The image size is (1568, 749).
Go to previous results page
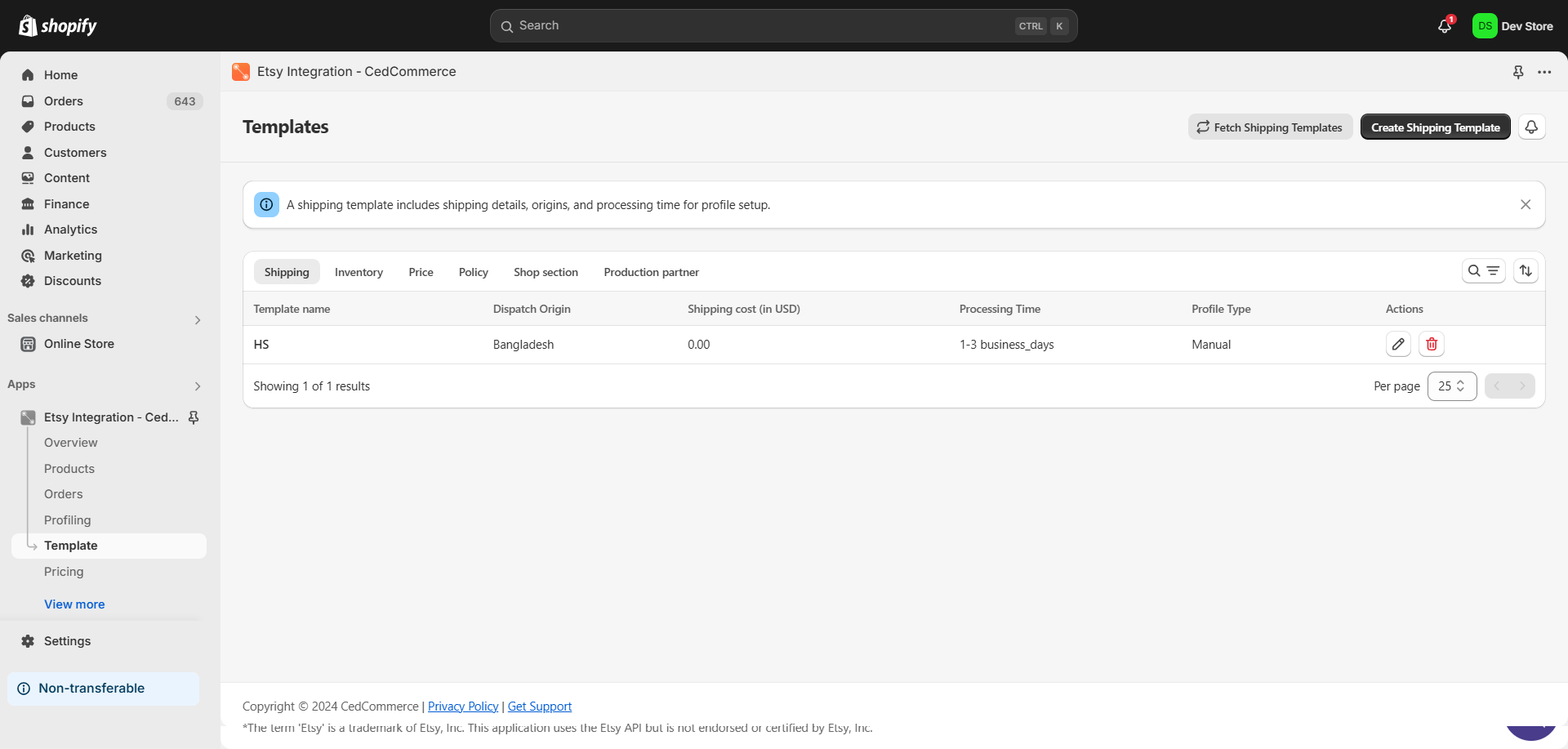(1497, 386)
